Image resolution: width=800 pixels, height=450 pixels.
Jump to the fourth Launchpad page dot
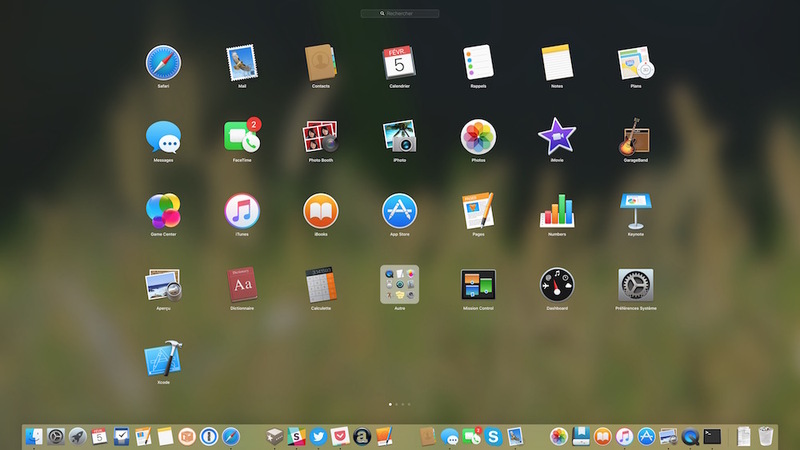click(409, 405)
